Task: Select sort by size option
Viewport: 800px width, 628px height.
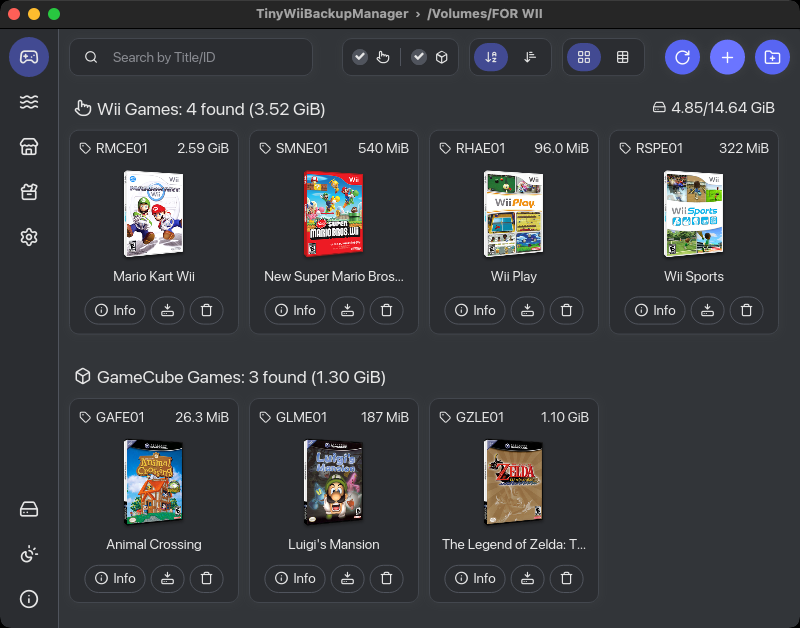Action: pyautogui.click(x=530, y=57)
